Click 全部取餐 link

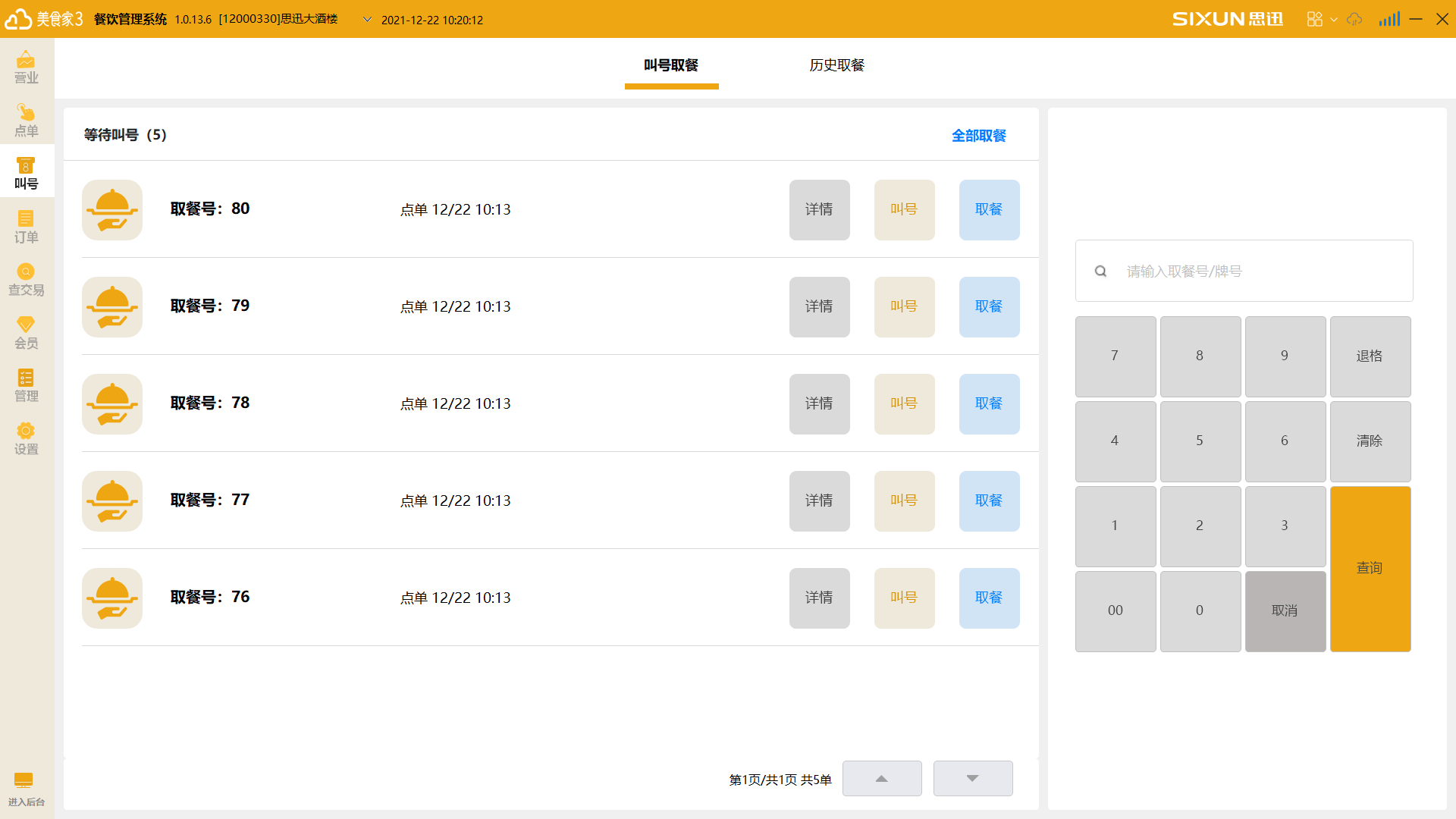[978, 136]
